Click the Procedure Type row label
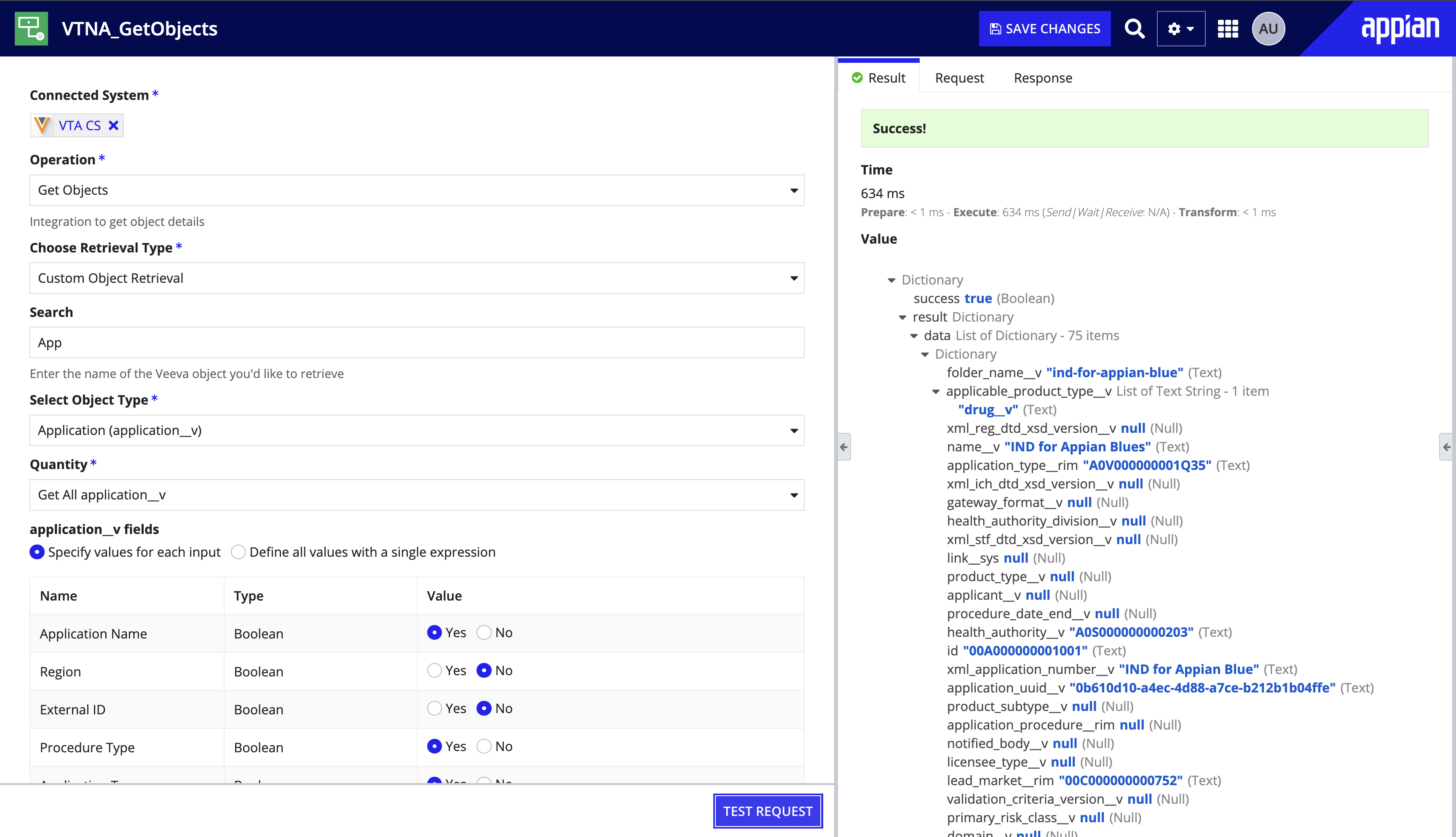The width and height of the screenshot is (1456, 837). pos(87,747)
